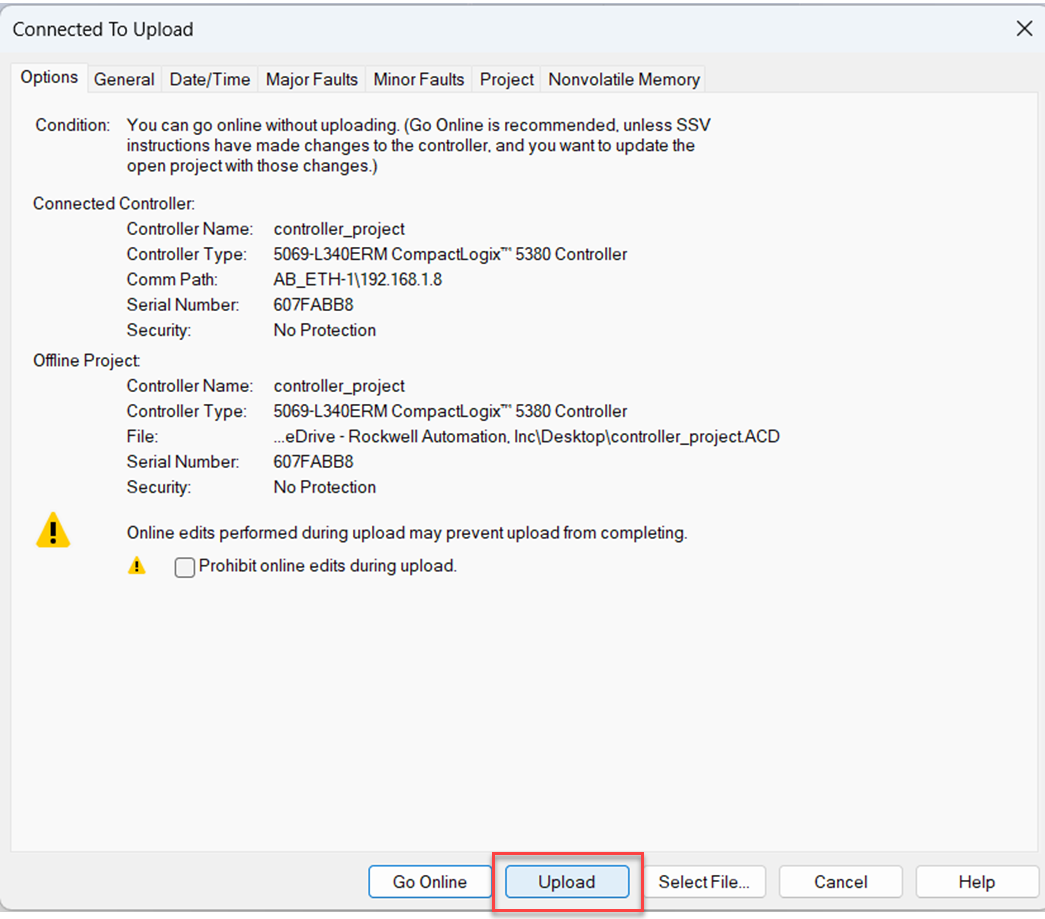The image size is (1045, 919).
Task: Close the Connected To Upload dialog
Action: pos(1024,29)
